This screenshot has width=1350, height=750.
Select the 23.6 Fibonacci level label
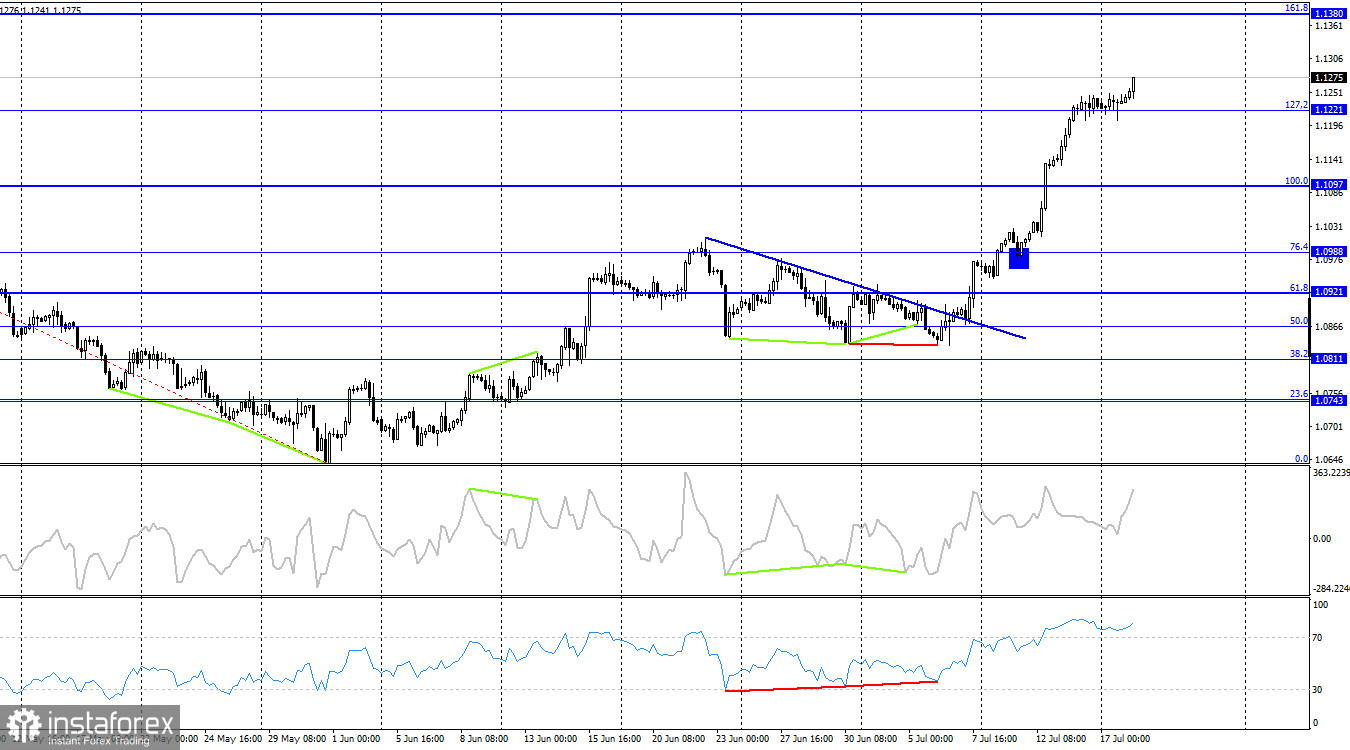point(1299,394)
